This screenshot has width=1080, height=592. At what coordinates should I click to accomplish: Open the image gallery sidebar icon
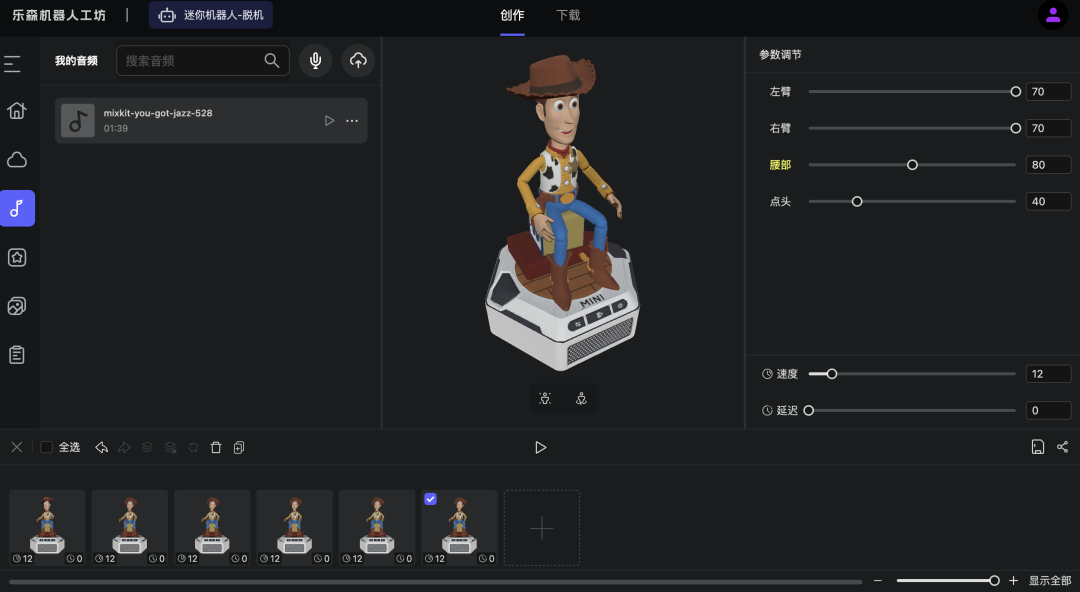17,306
